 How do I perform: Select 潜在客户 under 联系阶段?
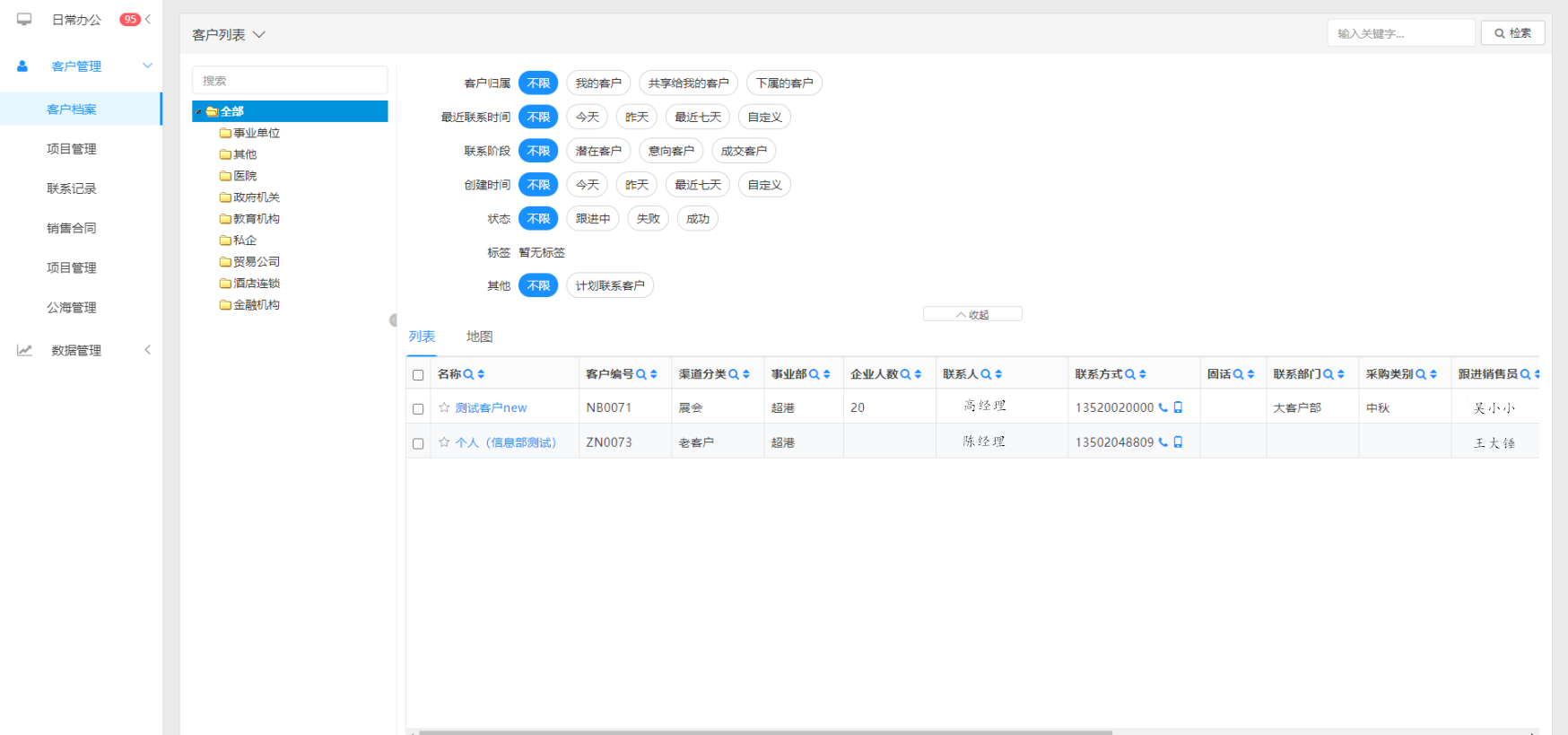(x=598, y=151)
